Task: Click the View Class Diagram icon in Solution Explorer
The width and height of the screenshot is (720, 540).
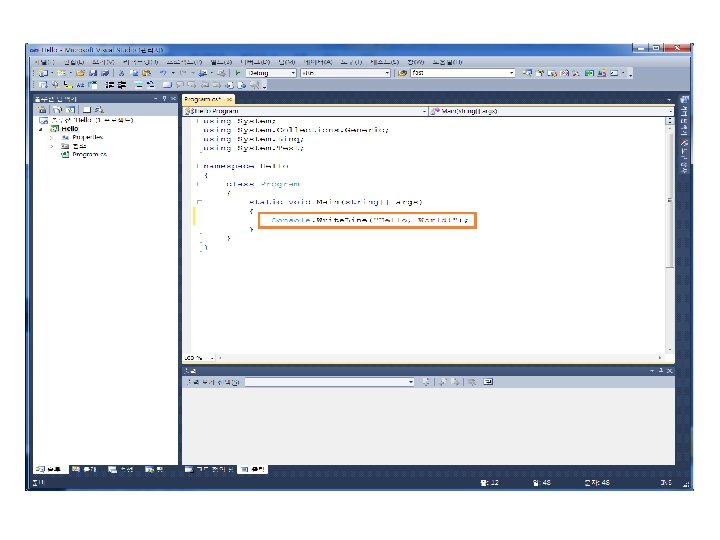Action: [99, 110]
